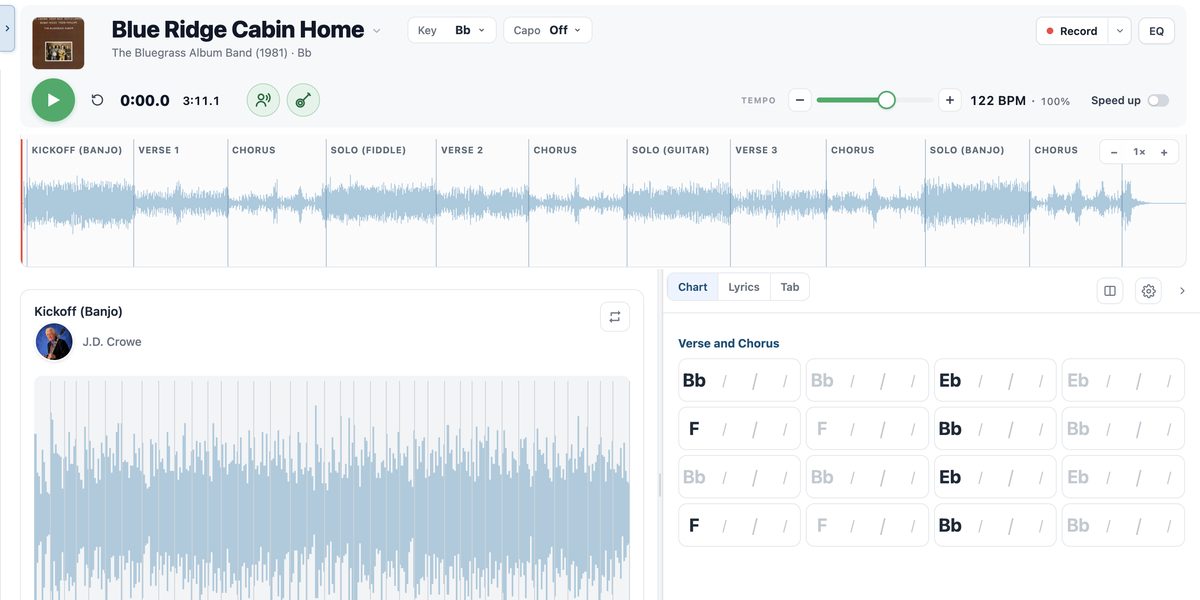Decrease tempo with the minus button
The image size is (1200, 600).
[x=800, y=100]
